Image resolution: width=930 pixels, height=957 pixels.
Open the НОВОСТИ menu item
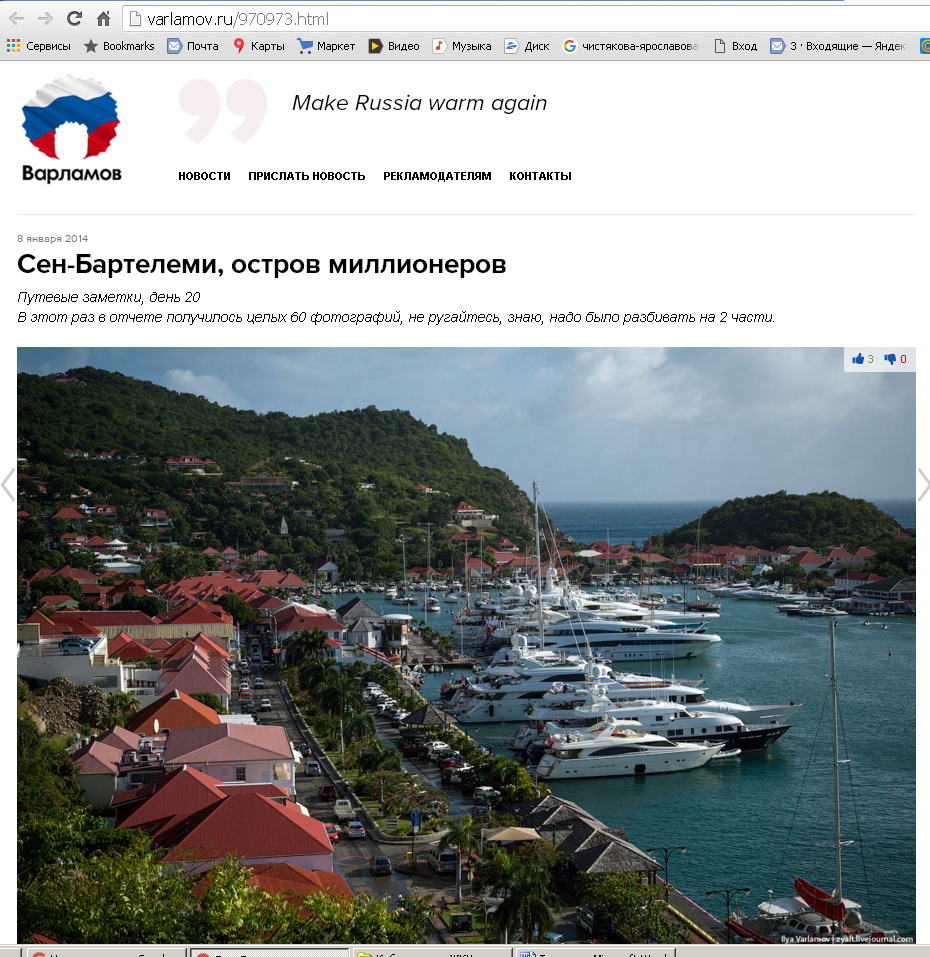pos(204,176)
